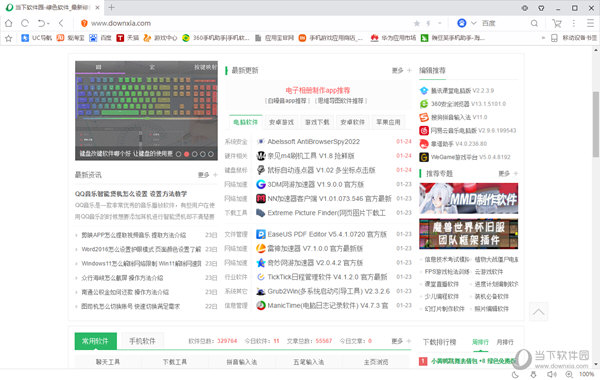Viewport: 600px width, 380px height.
Task: Select first carousel dot on keyboard banner
Action: tap(178, 154)
